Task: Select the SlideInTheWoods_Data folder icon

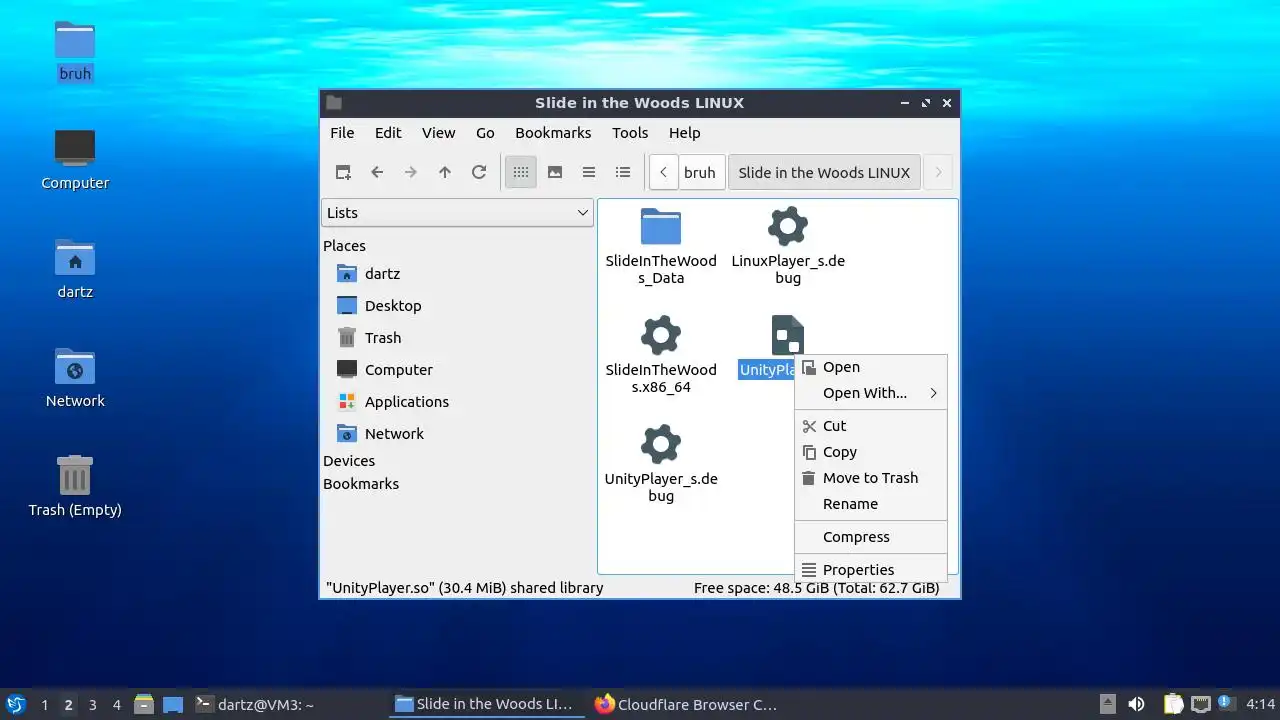Action: (x=661, y=227)
